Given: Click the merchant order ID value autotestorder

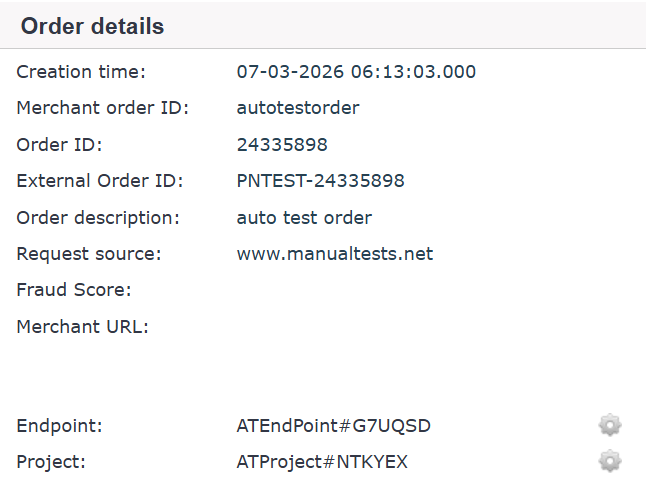Looking at the screenshot, I should (297, 108).
